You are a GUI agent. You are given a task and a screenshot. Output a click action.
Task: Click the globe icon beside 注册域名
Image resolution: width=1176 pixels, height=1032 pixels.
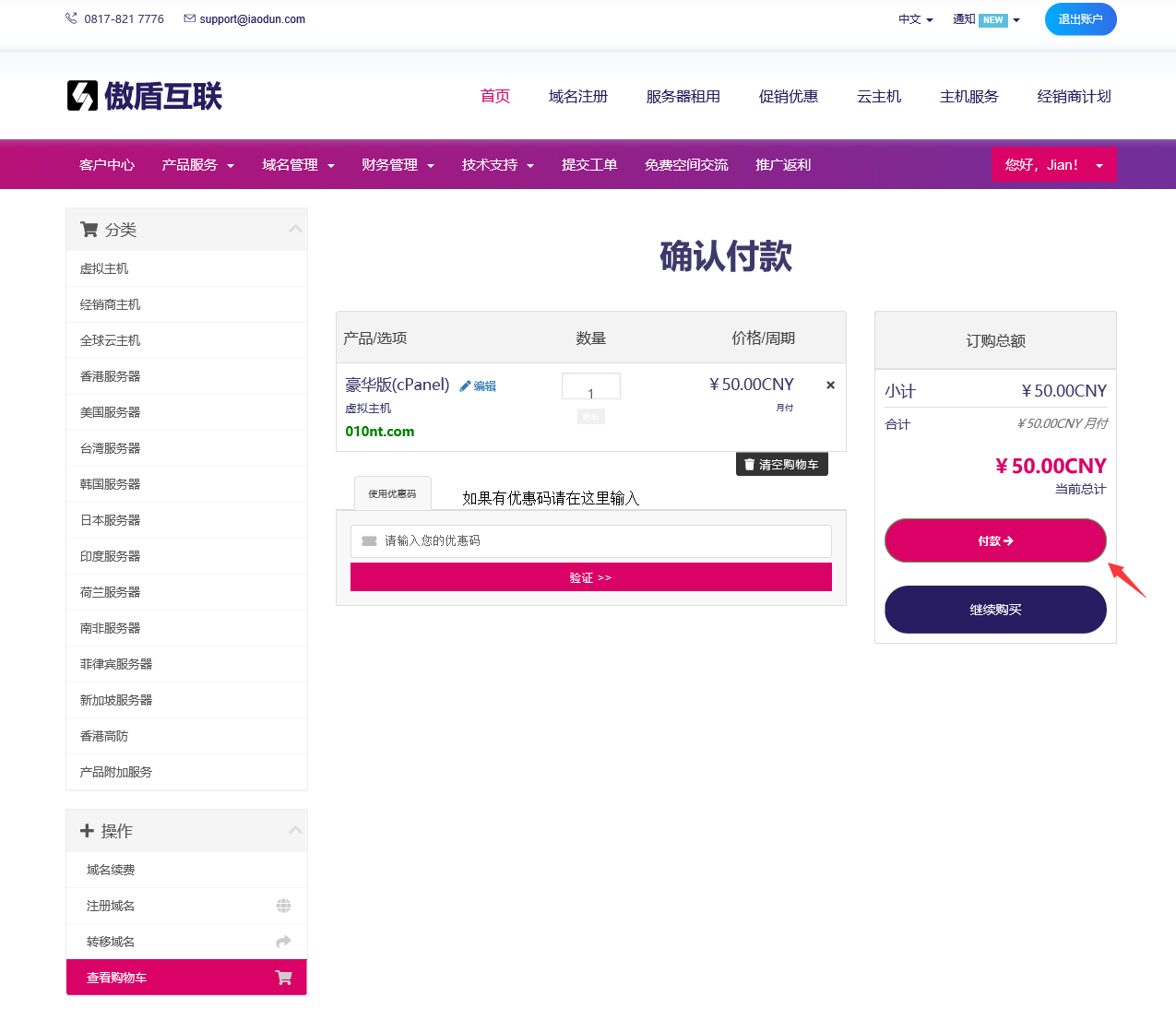[x=283, y=906]
